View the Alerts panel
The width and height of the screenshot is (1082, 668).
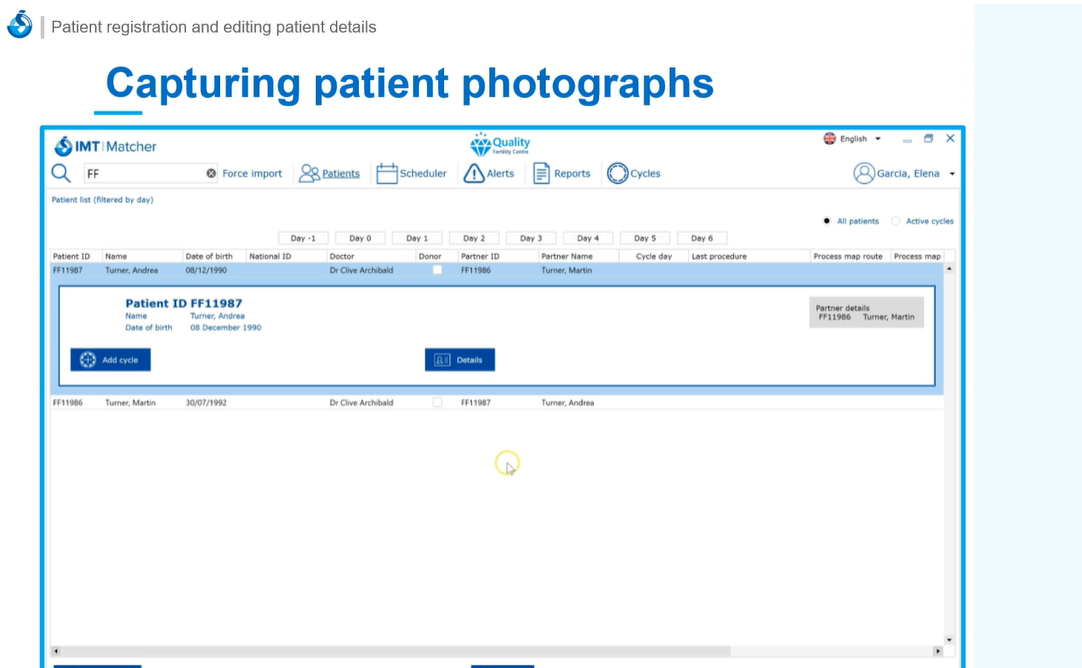(488, 174)
